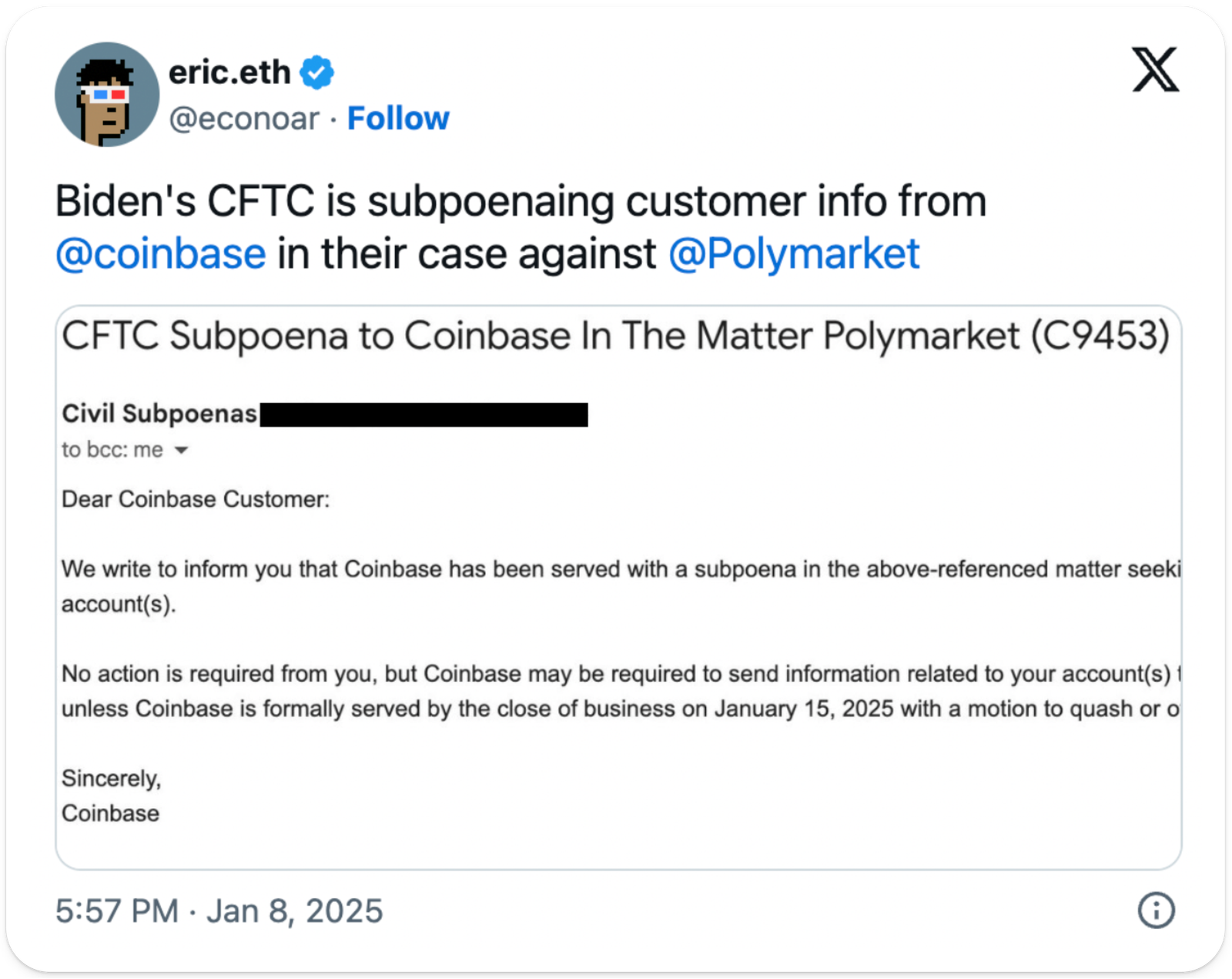Screen dimensions: 1232x979
Task: Open the @coinbase mention
Action: [x=161, y=253]
